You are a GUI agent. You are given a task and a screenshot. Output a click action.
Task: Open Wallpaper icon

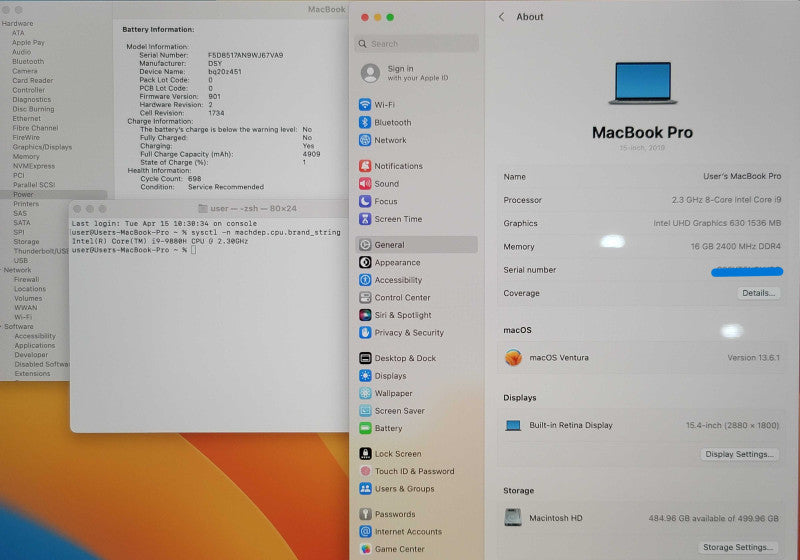coord(365,393)
